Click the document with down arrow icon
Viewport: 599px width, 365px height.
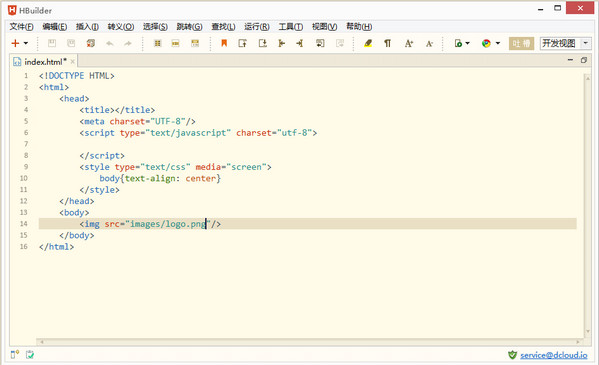[263, 43]
